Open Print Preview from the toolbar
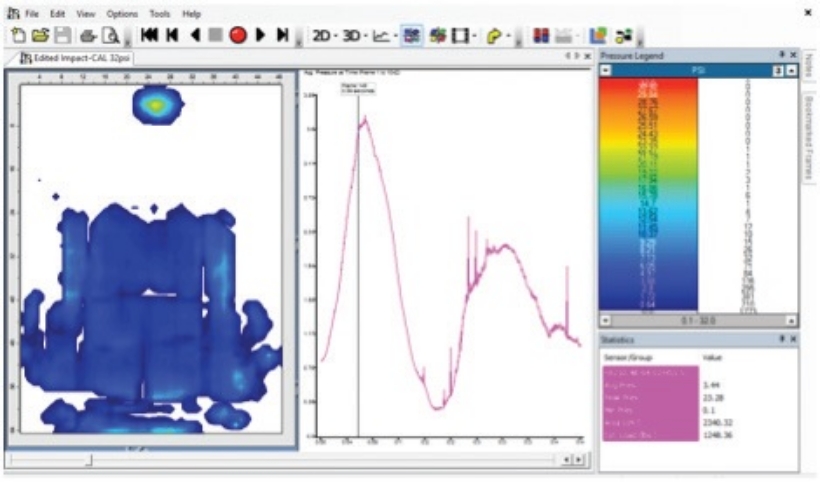 click(x=109, y=36)
